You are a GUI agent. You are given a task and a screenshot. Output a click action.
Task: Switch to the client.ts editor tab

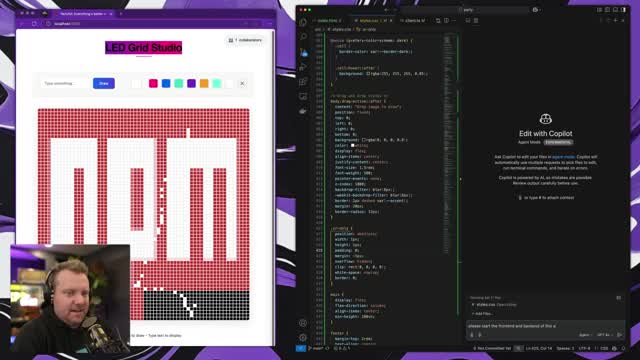pyautogui.click(x=413, y=20)
